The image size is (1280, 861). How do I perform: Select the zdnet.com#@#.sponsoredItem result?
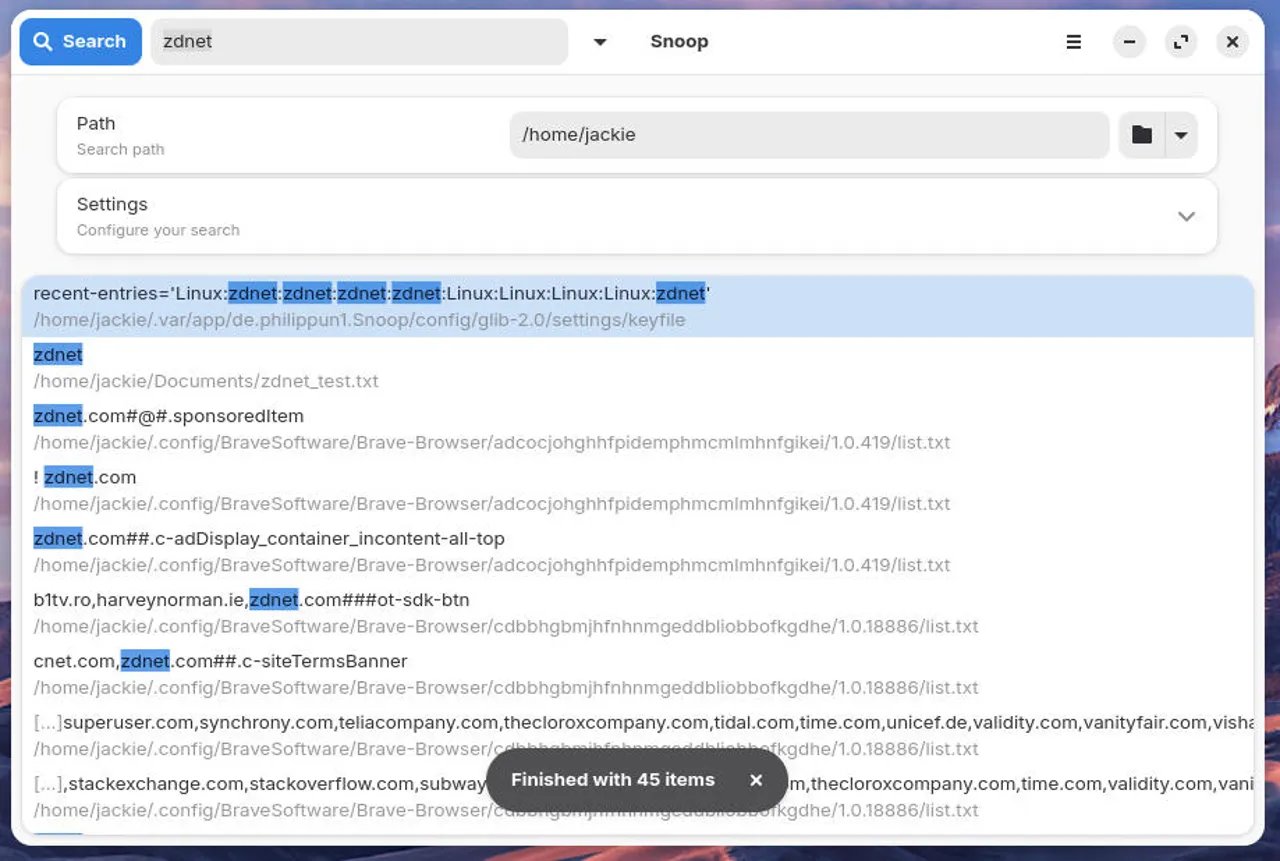(x=637, y=429)
